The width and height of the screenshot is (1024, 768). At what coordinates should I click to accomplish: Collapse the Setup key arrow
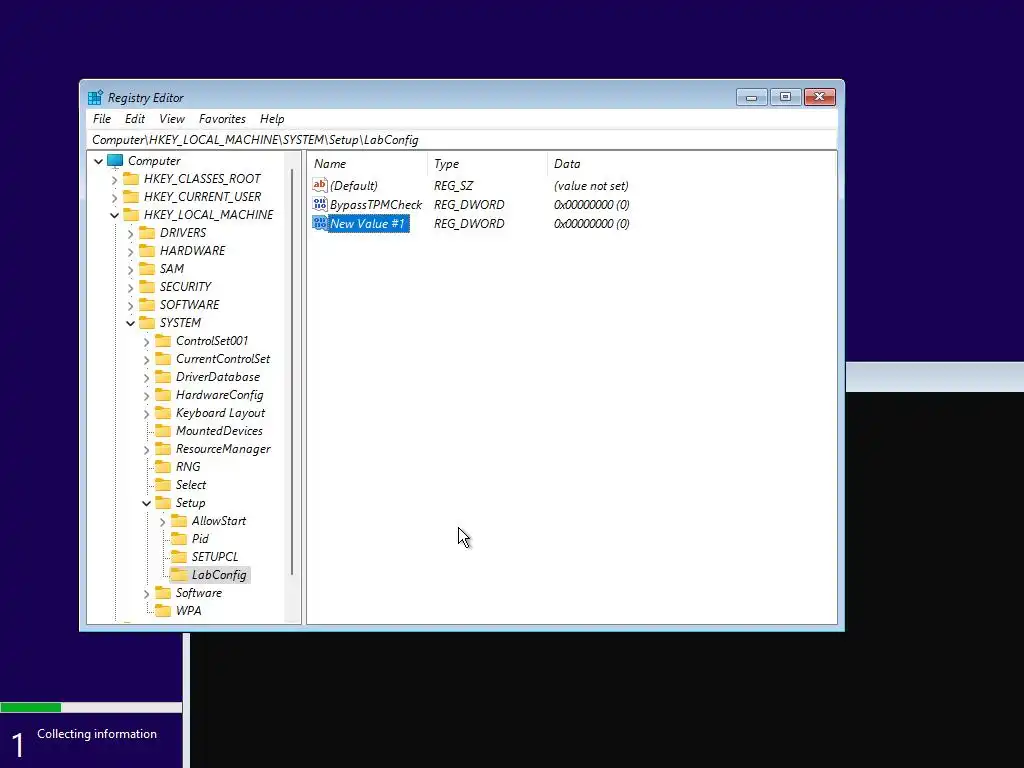click(146, 504)
